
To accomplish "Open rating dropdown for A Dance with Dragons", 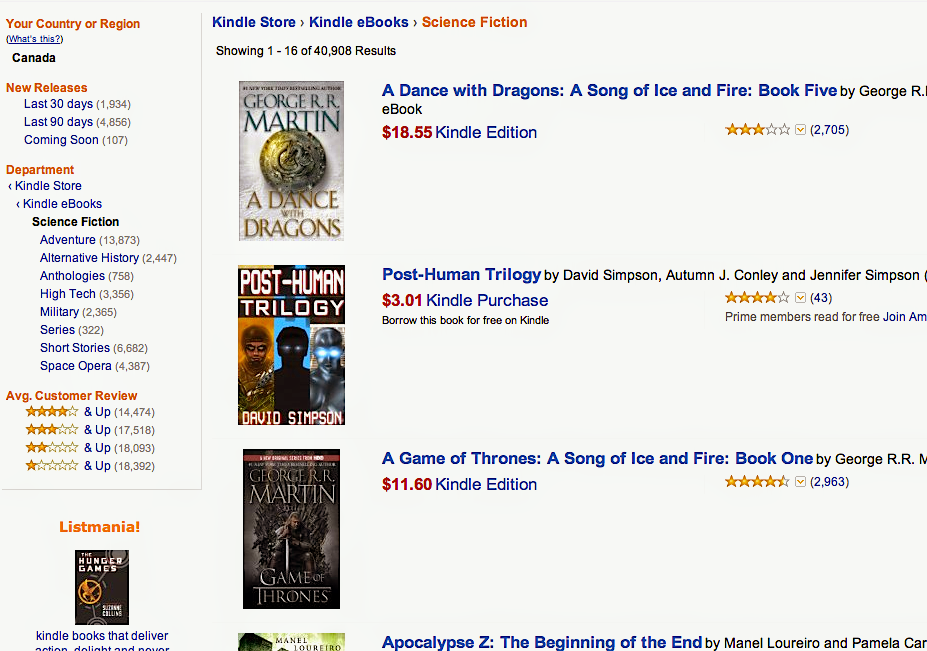I will [x=800, y=130].
